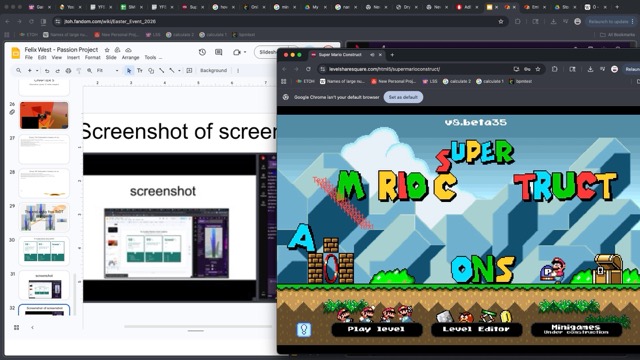This screenshot has height=360, width=640.
Task: Open the calculate 2 bookmark in front window
Action: (457, 81)
